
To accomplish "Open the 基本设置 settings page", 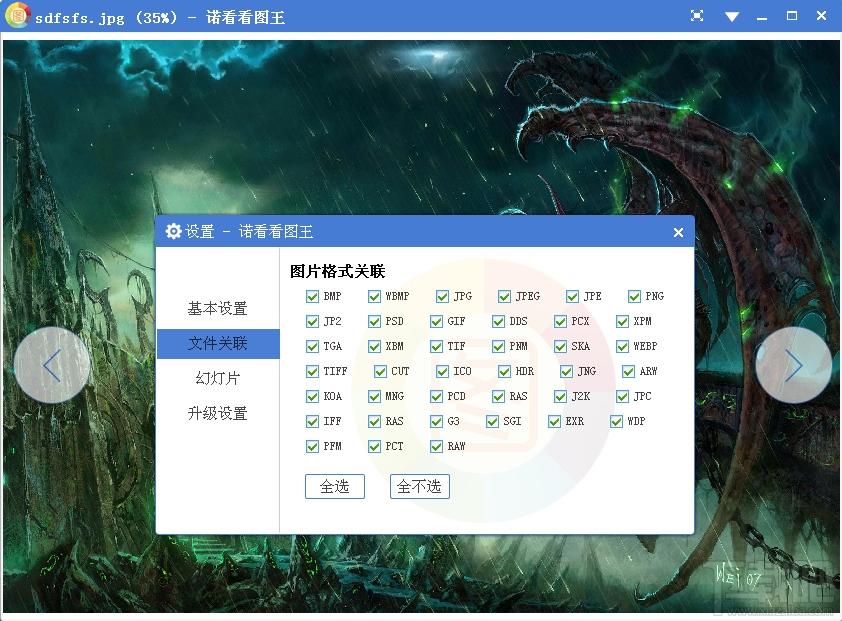I will tap(217, 308).
